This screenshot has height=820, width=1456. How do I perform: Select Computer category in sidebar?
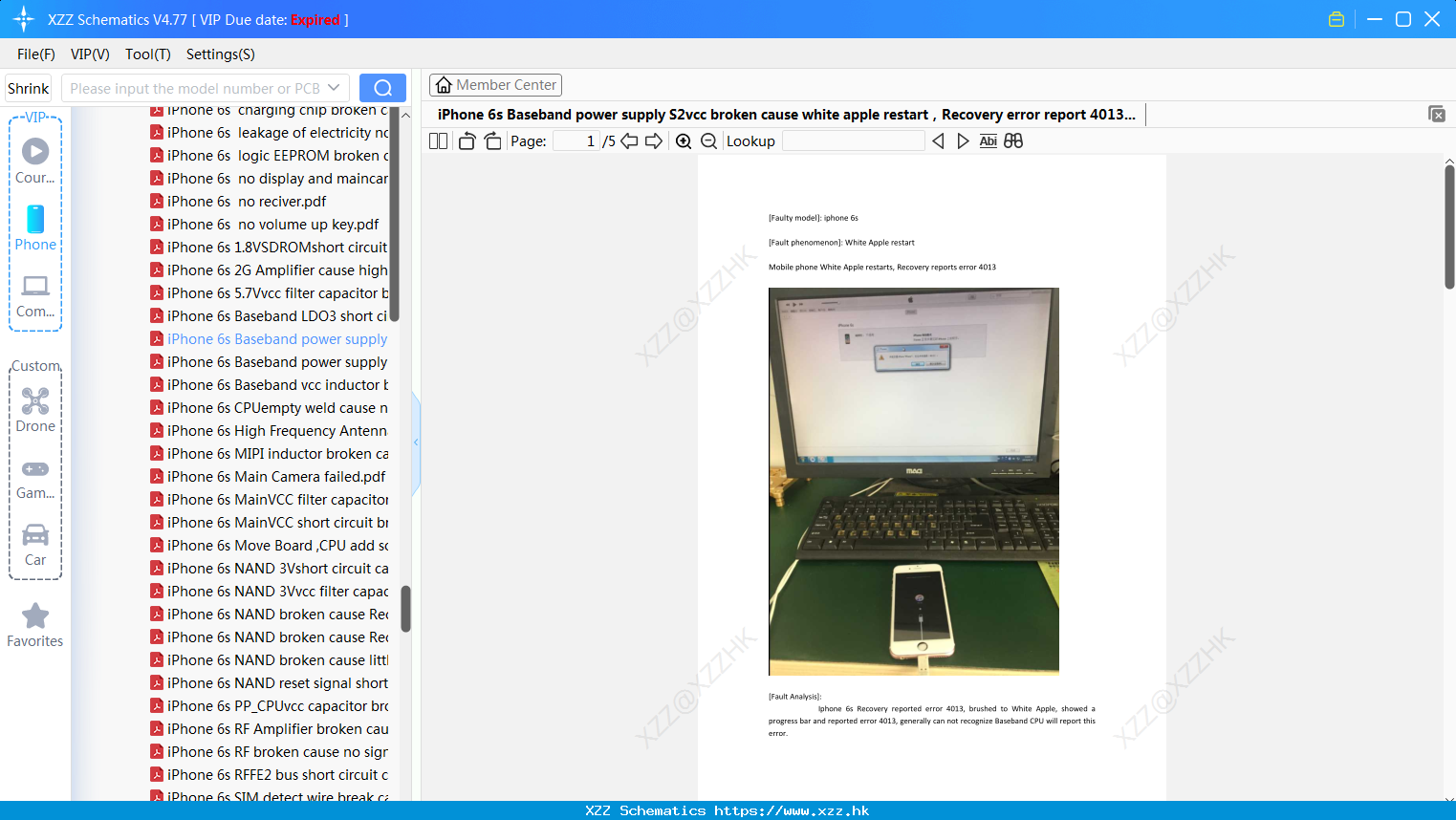[x=35, y=296]
